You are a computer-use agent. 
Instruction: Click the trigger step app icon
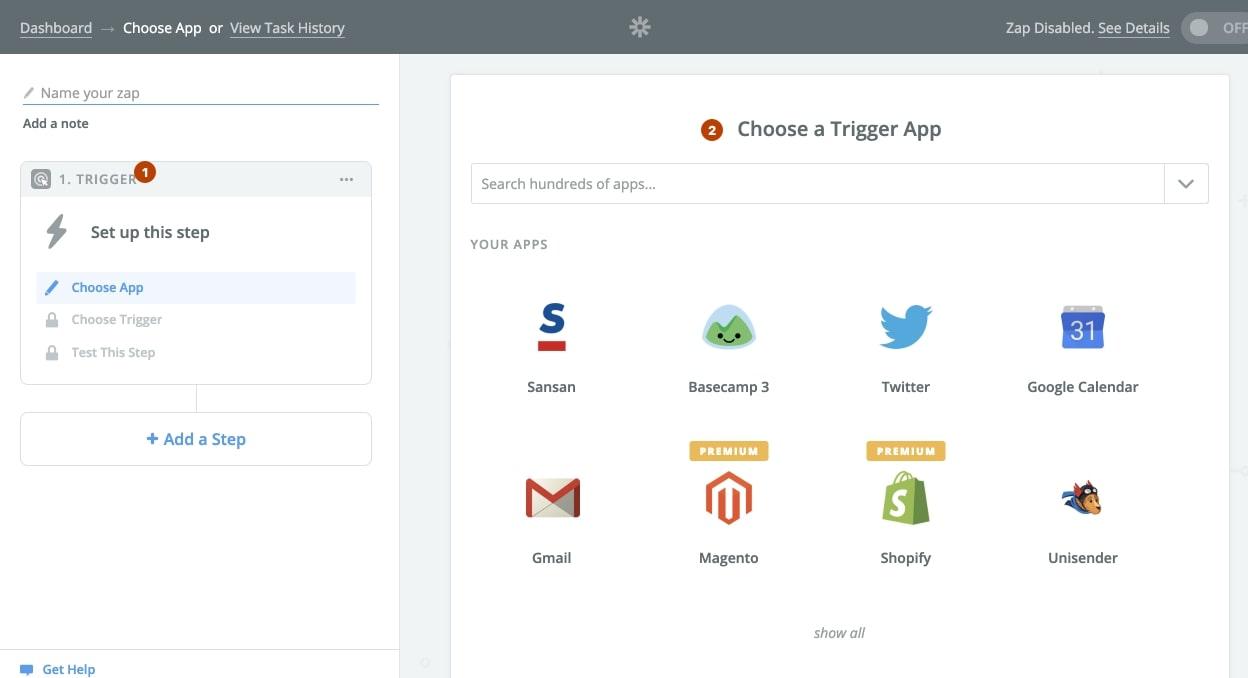click(x=41, y=179)
